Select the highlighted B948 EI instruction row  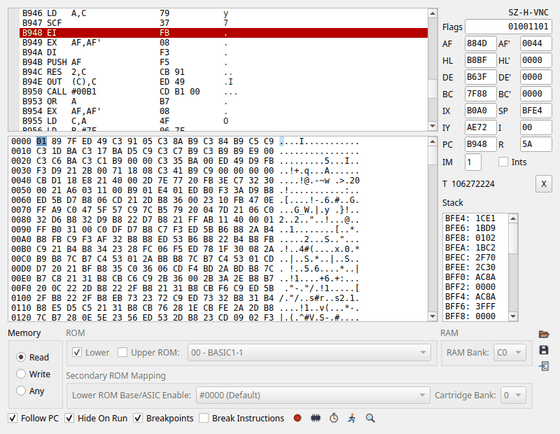224,33
